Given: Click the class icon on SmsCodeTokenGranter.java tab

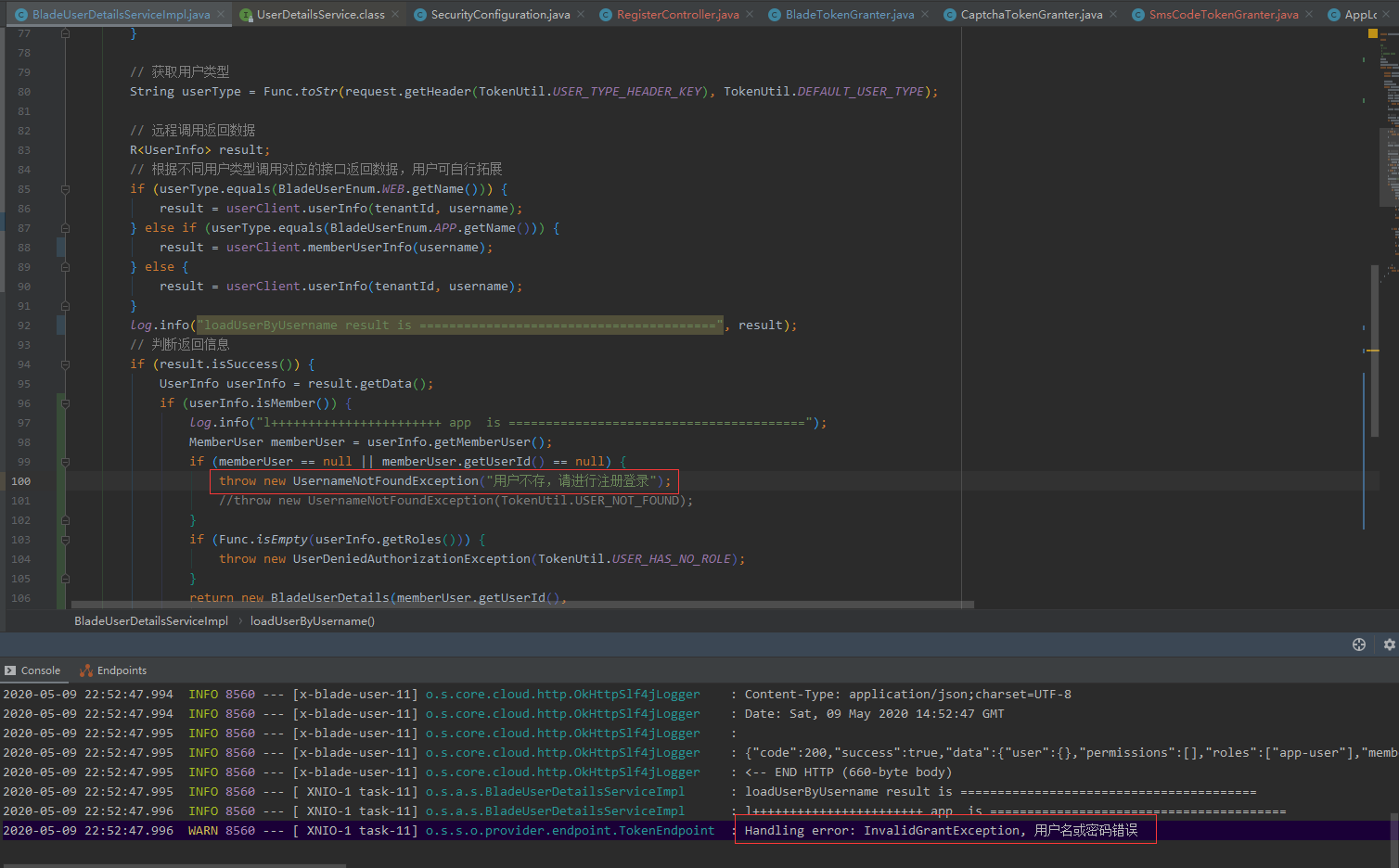Looking at the screenshot, I should click(1138, 15).
